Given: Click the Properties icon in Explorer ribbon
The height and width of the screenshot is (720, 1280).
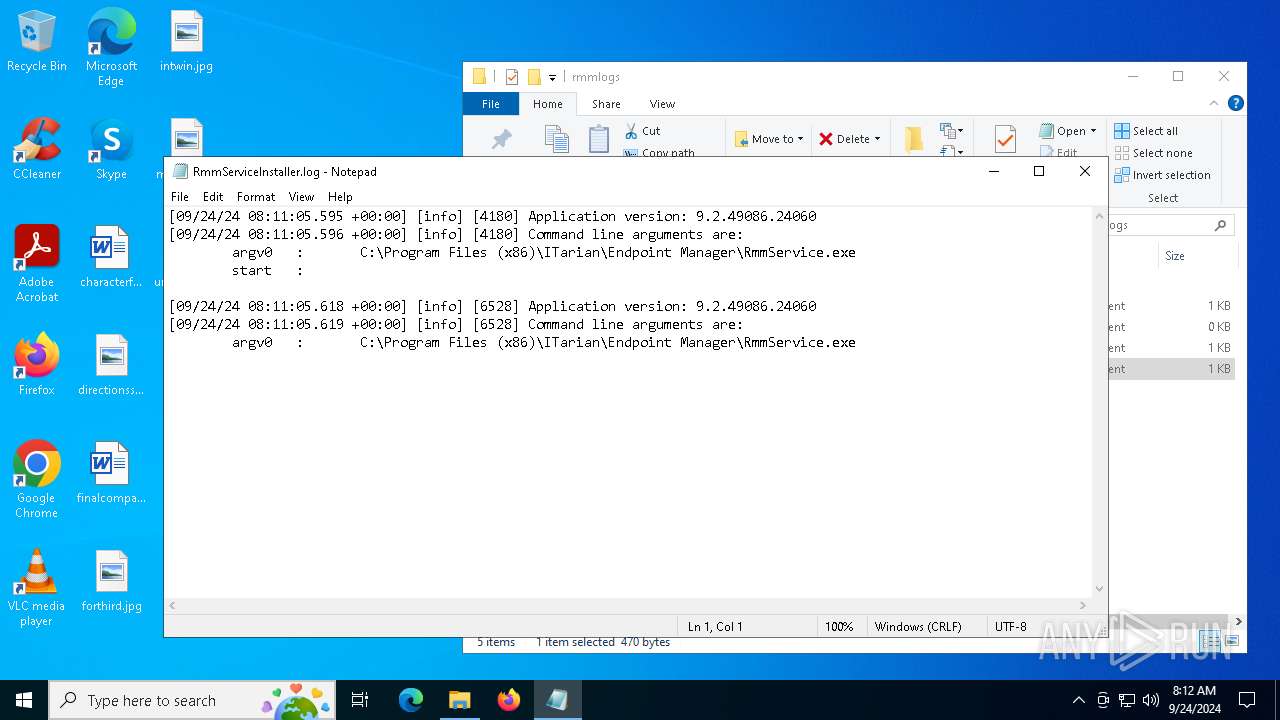Looking at the screenshot, I should coord(1005,139).
